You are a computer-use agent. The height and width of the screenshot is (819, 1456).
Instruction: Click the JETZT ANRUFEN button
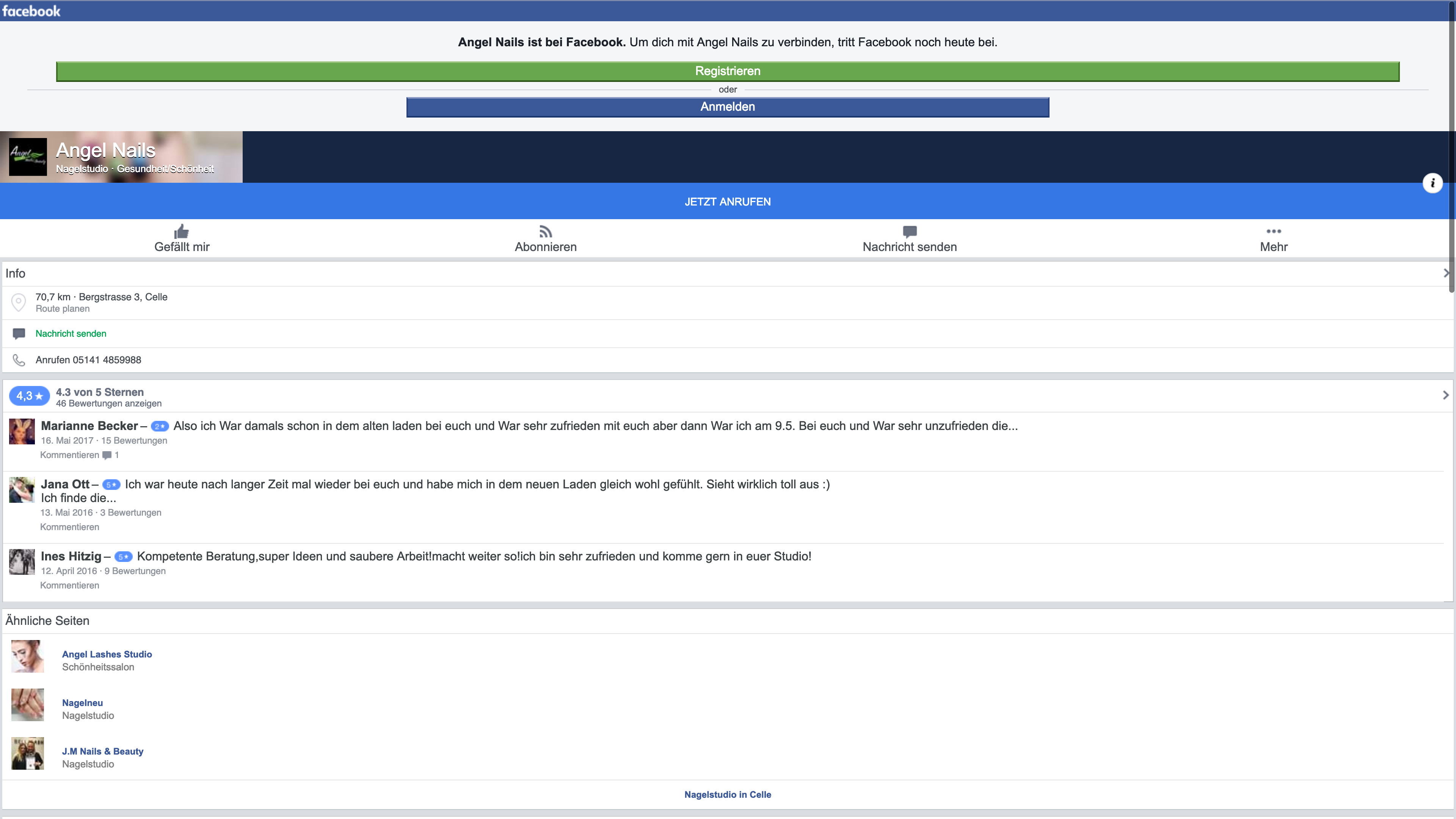point(728,202)
